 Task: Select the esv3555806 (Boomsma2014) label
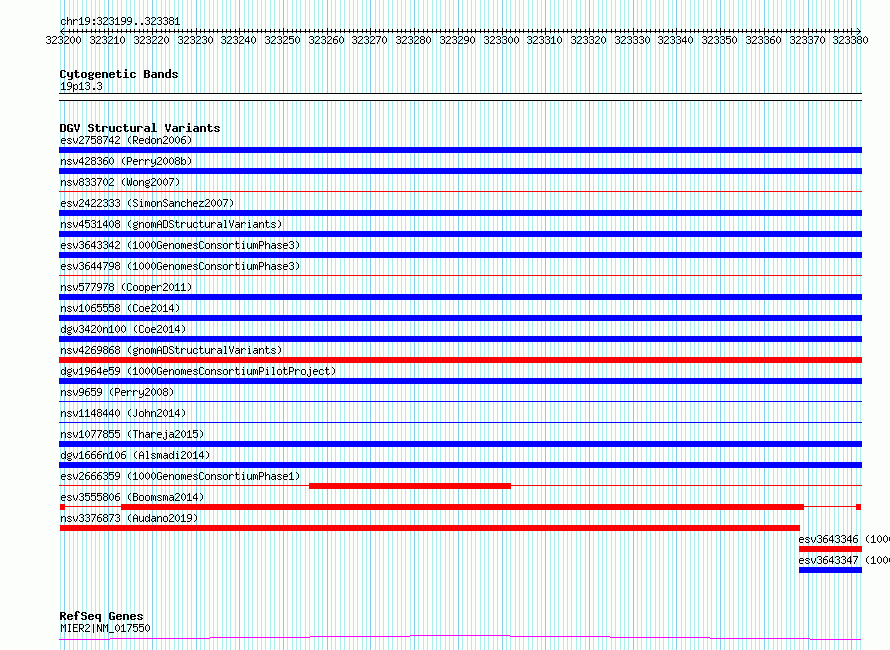coord(132,497)
